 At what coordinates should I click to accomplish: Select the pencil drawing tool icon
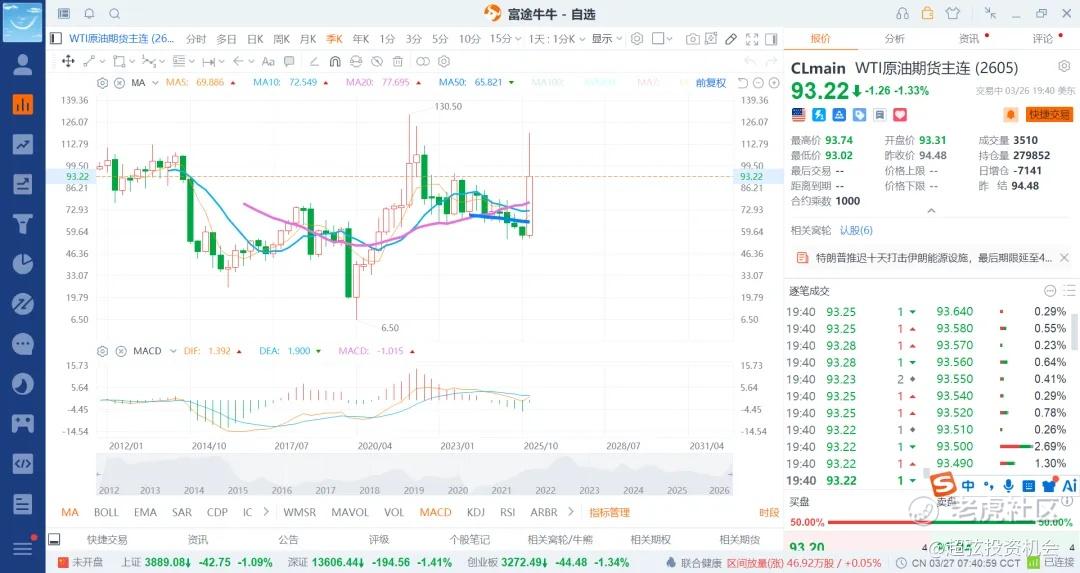(731, 39)
